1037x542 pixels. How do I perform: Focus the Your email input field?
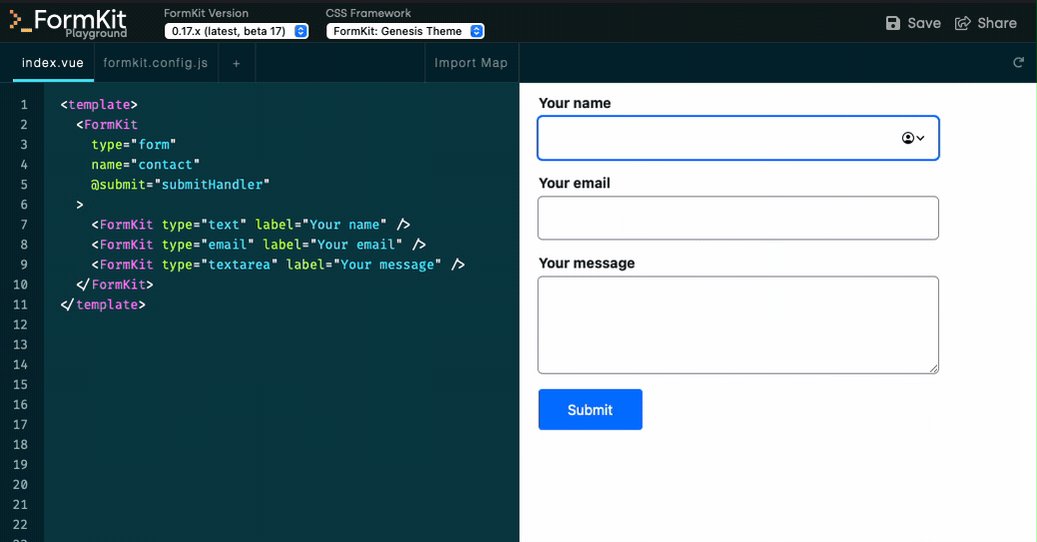[738, 218]
